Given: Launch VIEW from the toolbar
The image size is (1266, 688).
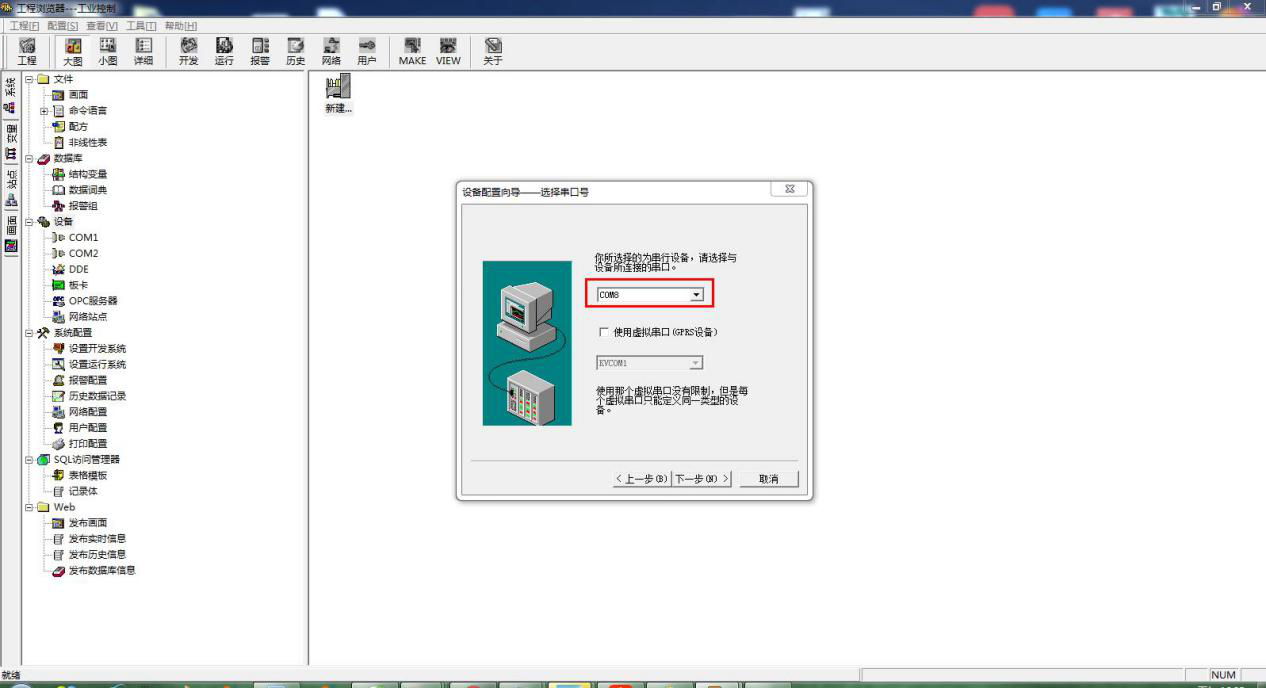Looking at the screenshot, I should coord(448,51).
